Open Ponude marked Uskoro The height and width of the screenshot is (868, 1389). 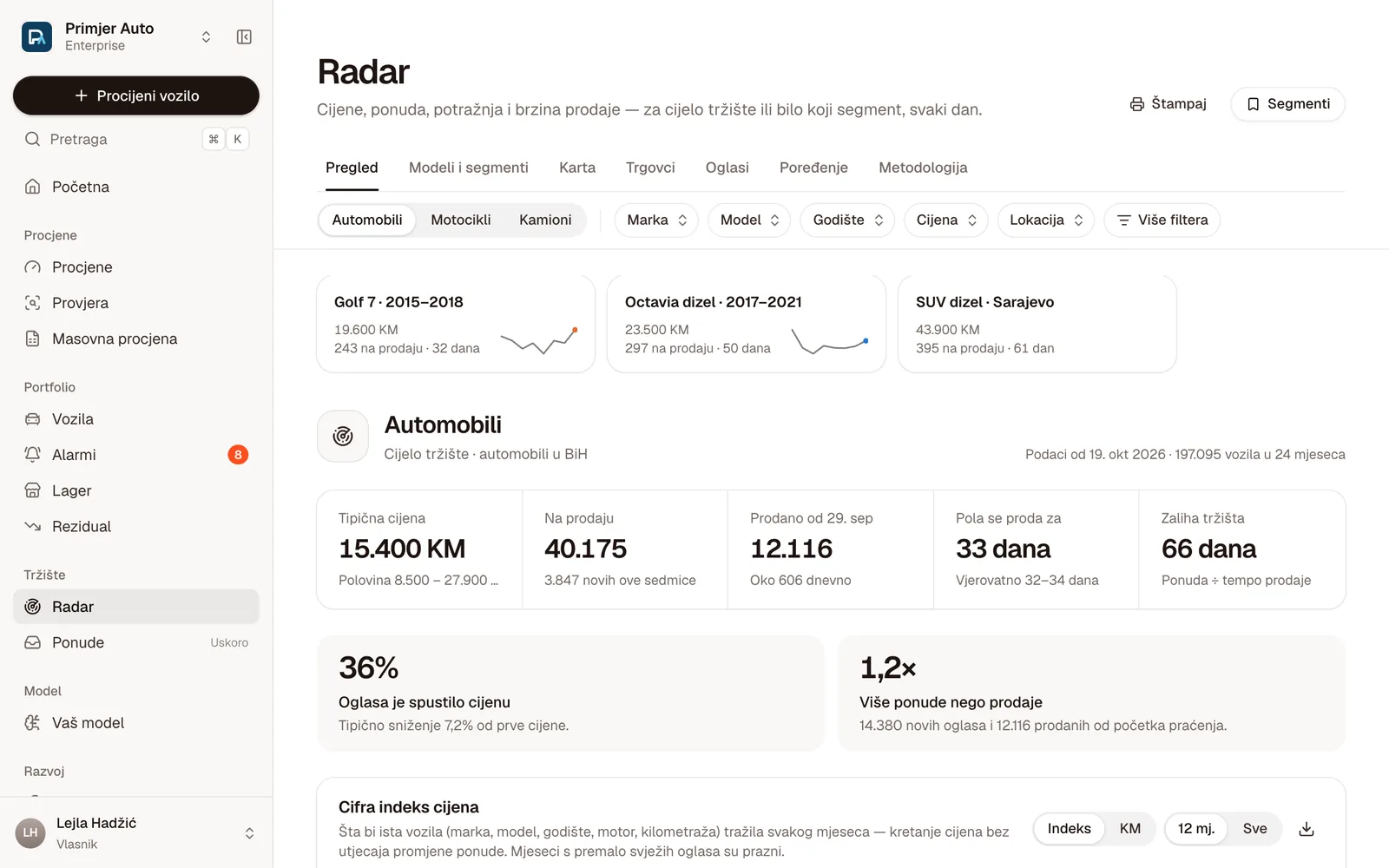click(136, 642)
